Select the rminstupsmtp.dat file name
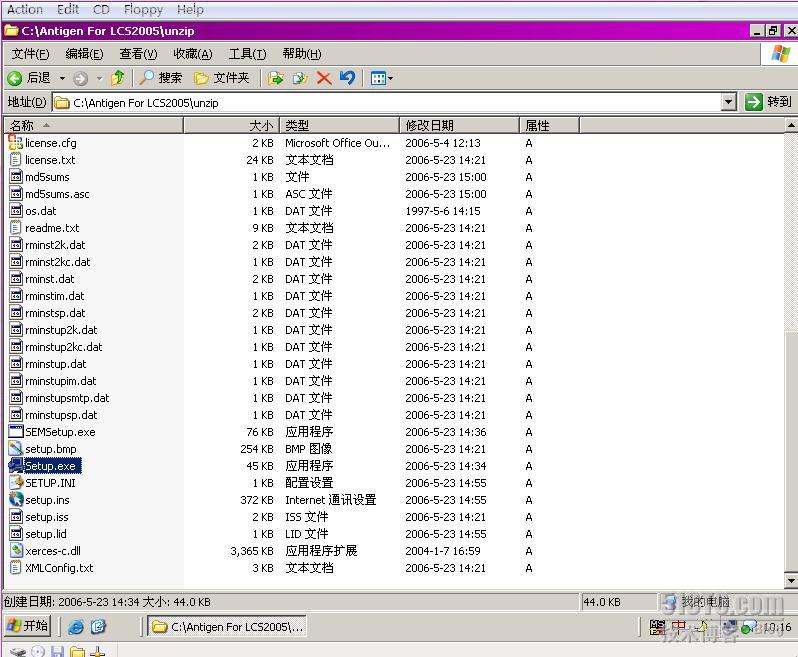The image size is (798, 657). pos(67,398)
